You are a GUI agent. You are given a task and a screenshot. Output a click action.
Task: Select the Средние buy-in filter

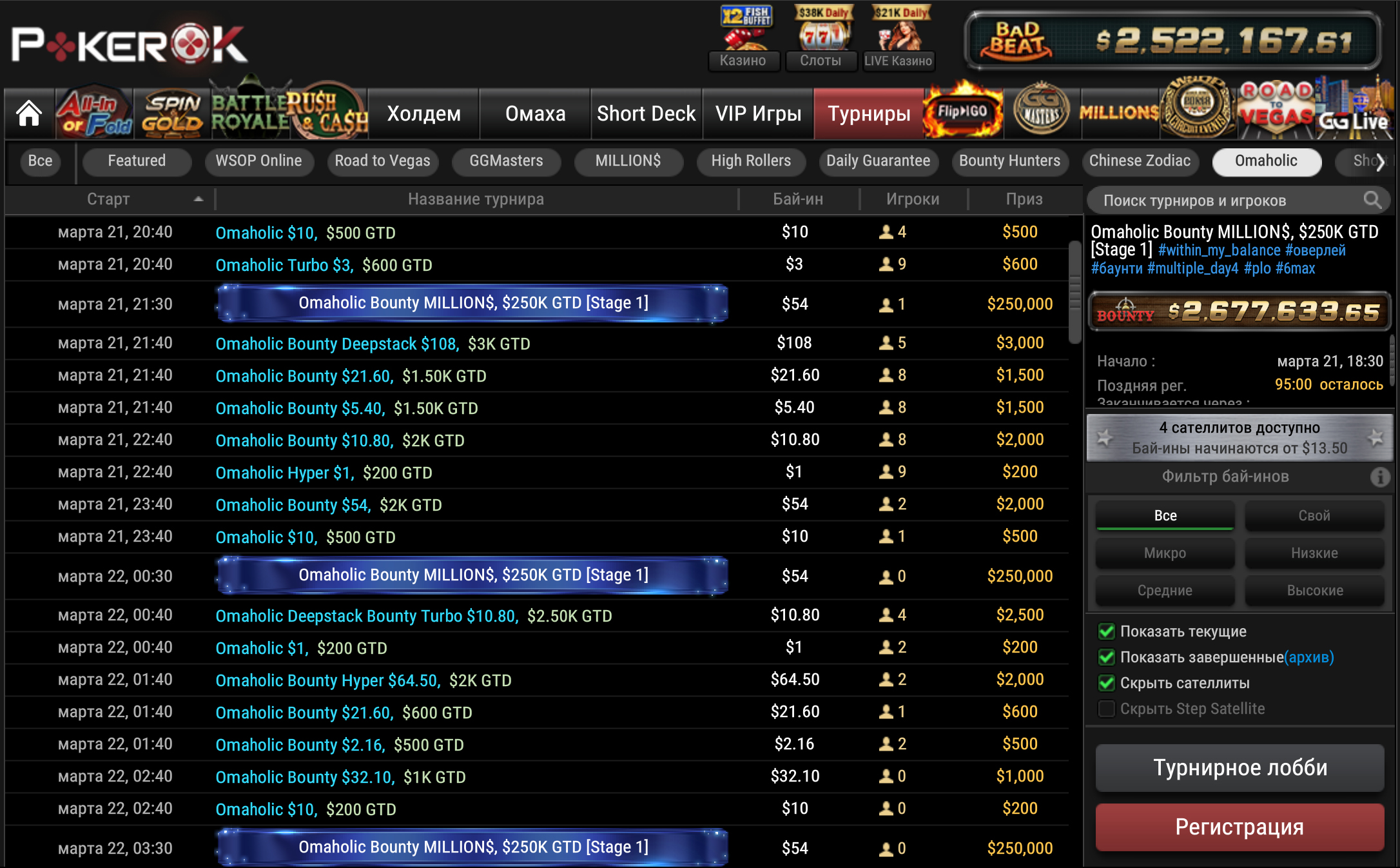(x=1165, y=590)
